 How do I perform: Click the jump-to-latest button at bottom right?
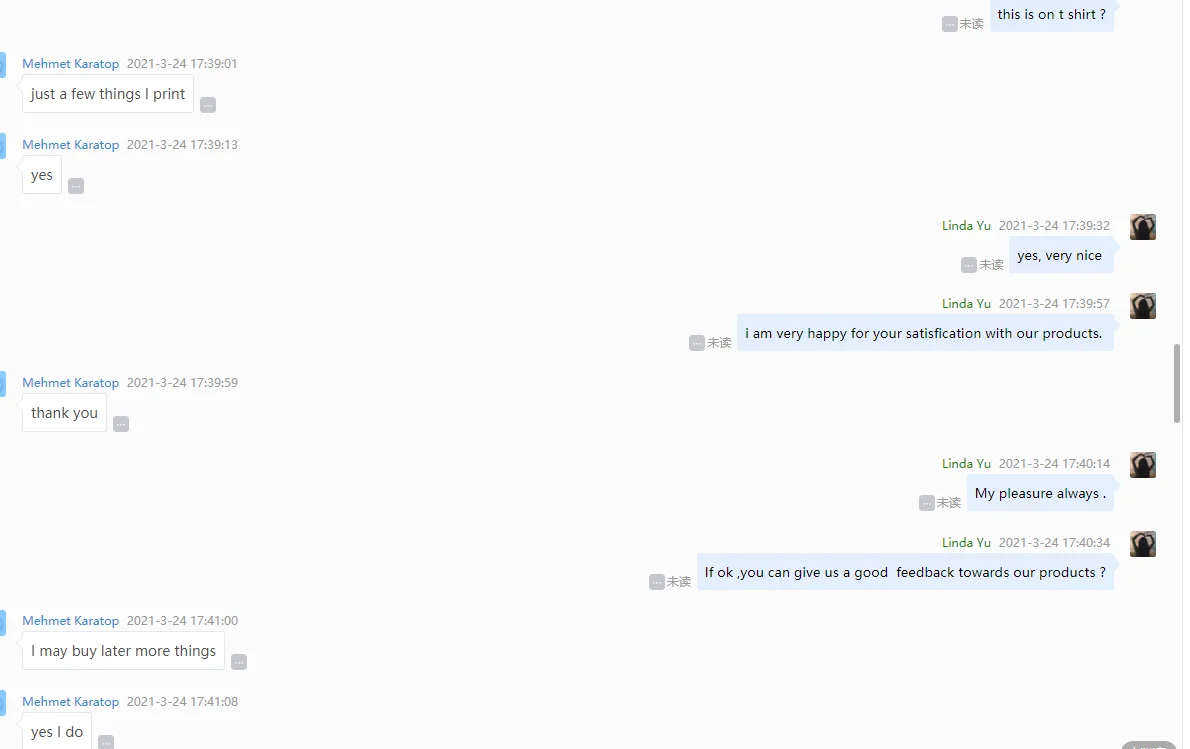click(x=1148, y=745)
